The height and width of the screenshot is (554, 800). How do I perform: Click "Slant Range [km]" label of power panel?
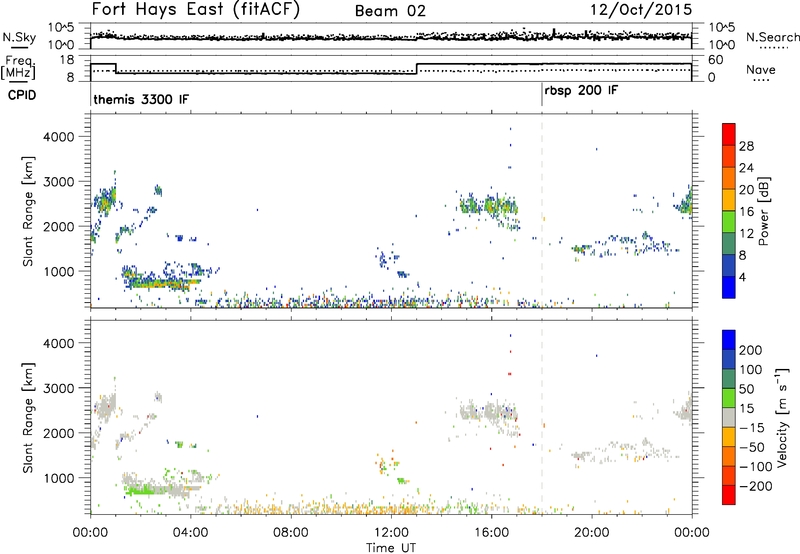(28, 211)
